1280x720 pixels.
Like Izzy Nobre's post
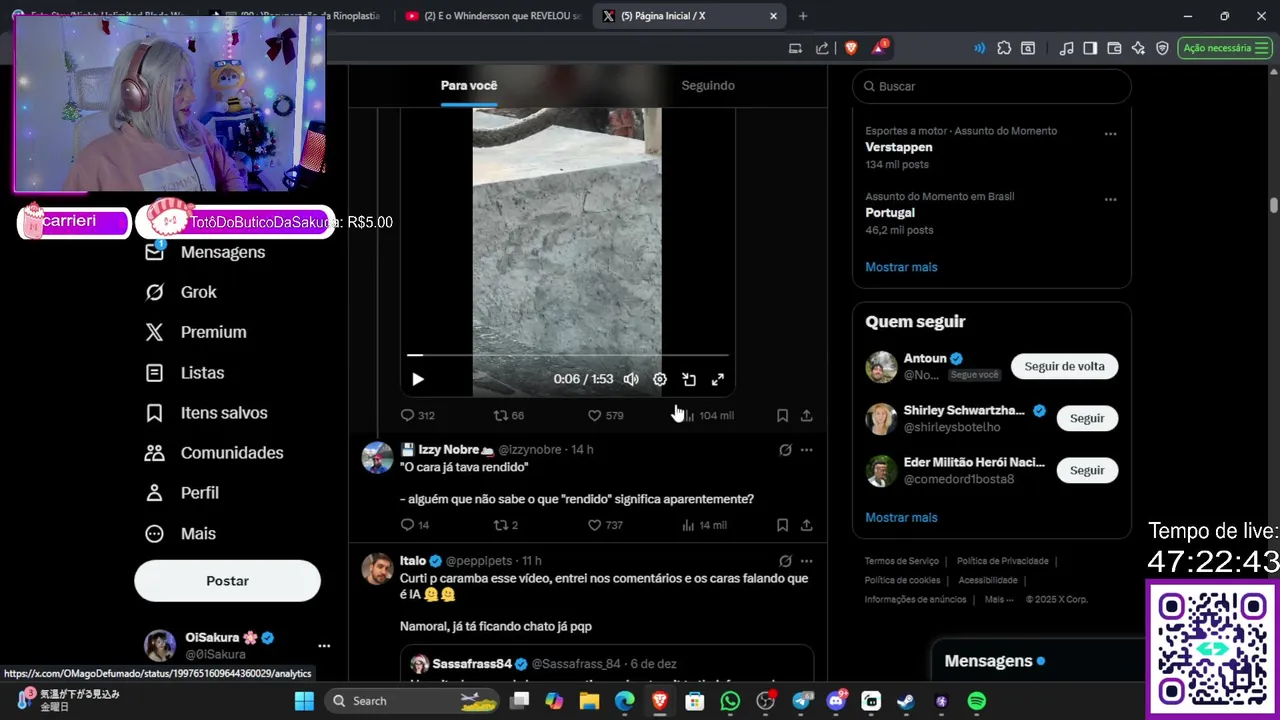coord(605,525)
